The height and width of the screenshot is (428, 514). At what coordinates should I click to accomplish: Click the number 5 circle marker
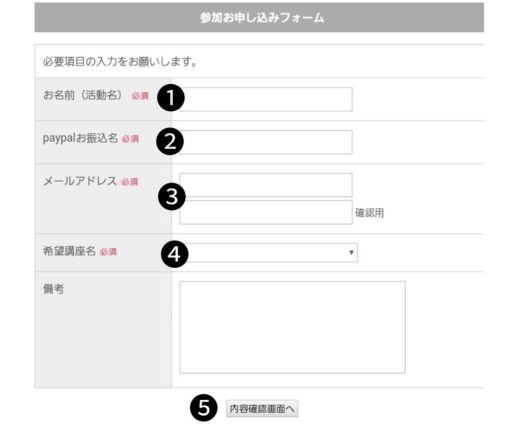tap(204, 407)
